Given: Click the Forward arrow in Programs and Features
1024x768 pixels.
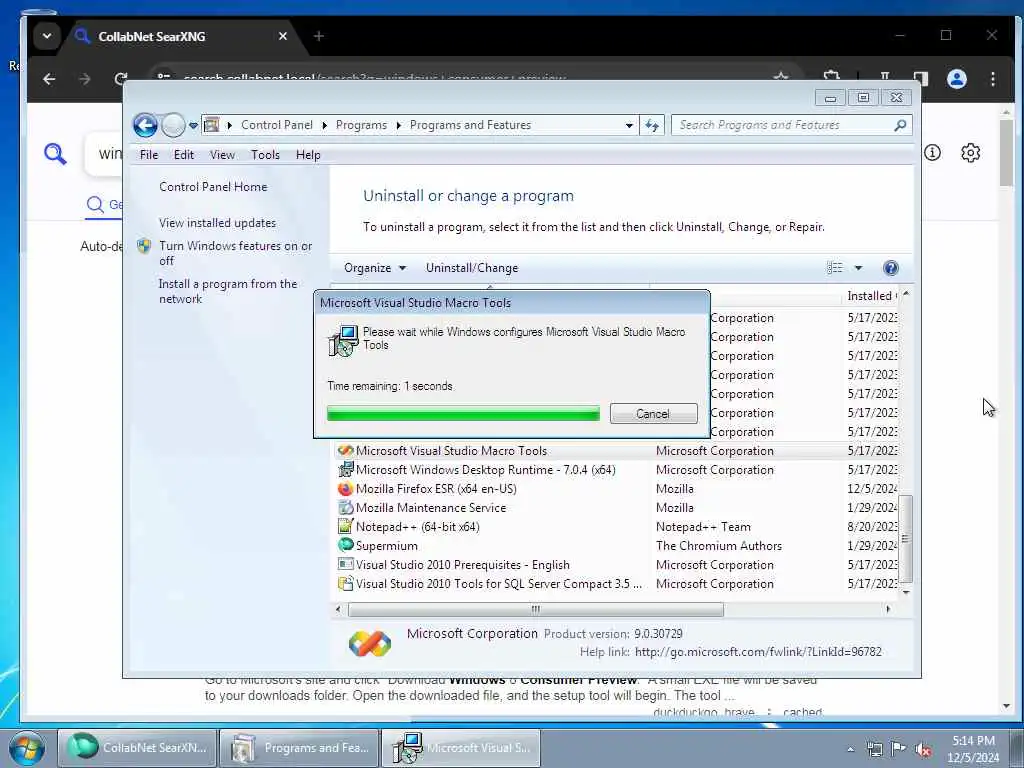Looking at the screenshot, I should (173, 125).
